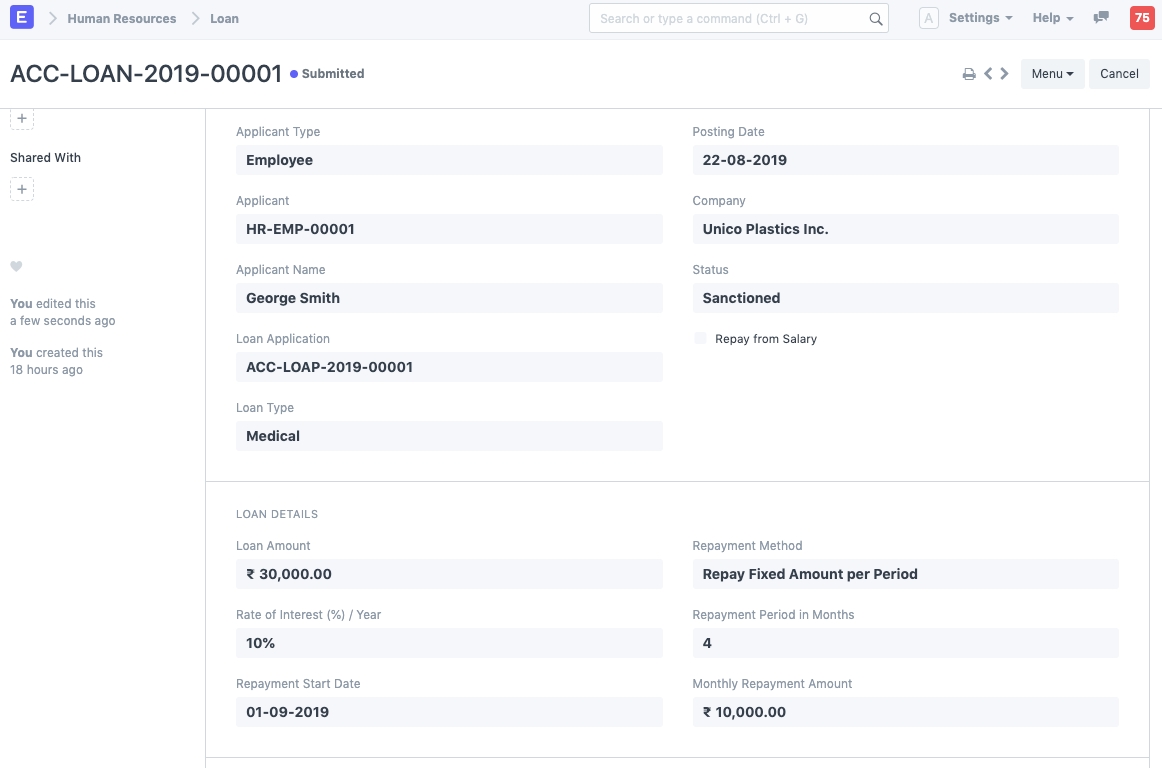
Task: Navigate to Human Resources breadcrumb
Action: (121, 18)
